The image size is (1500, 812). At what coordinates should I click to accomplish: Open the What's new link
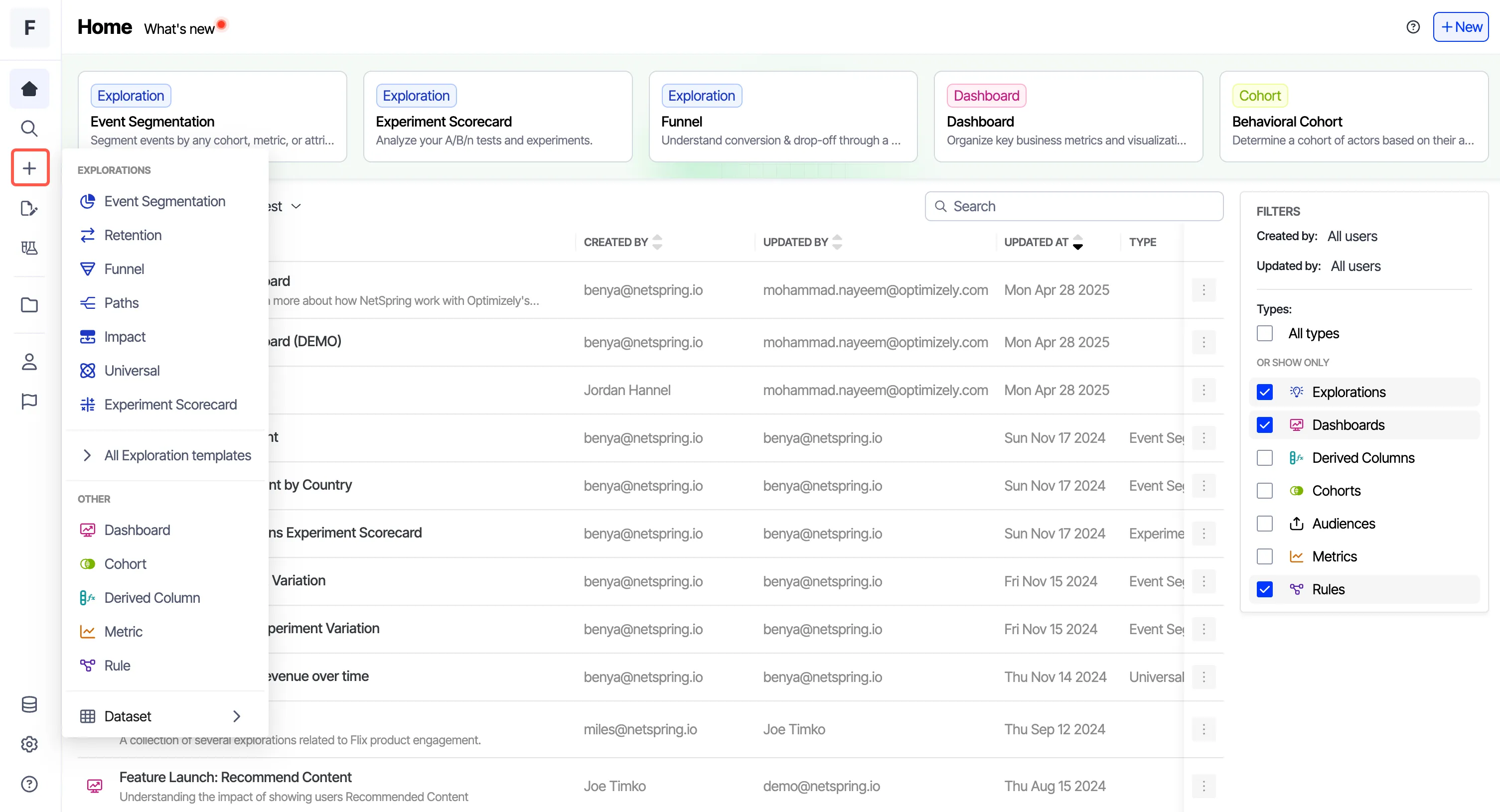180,28
